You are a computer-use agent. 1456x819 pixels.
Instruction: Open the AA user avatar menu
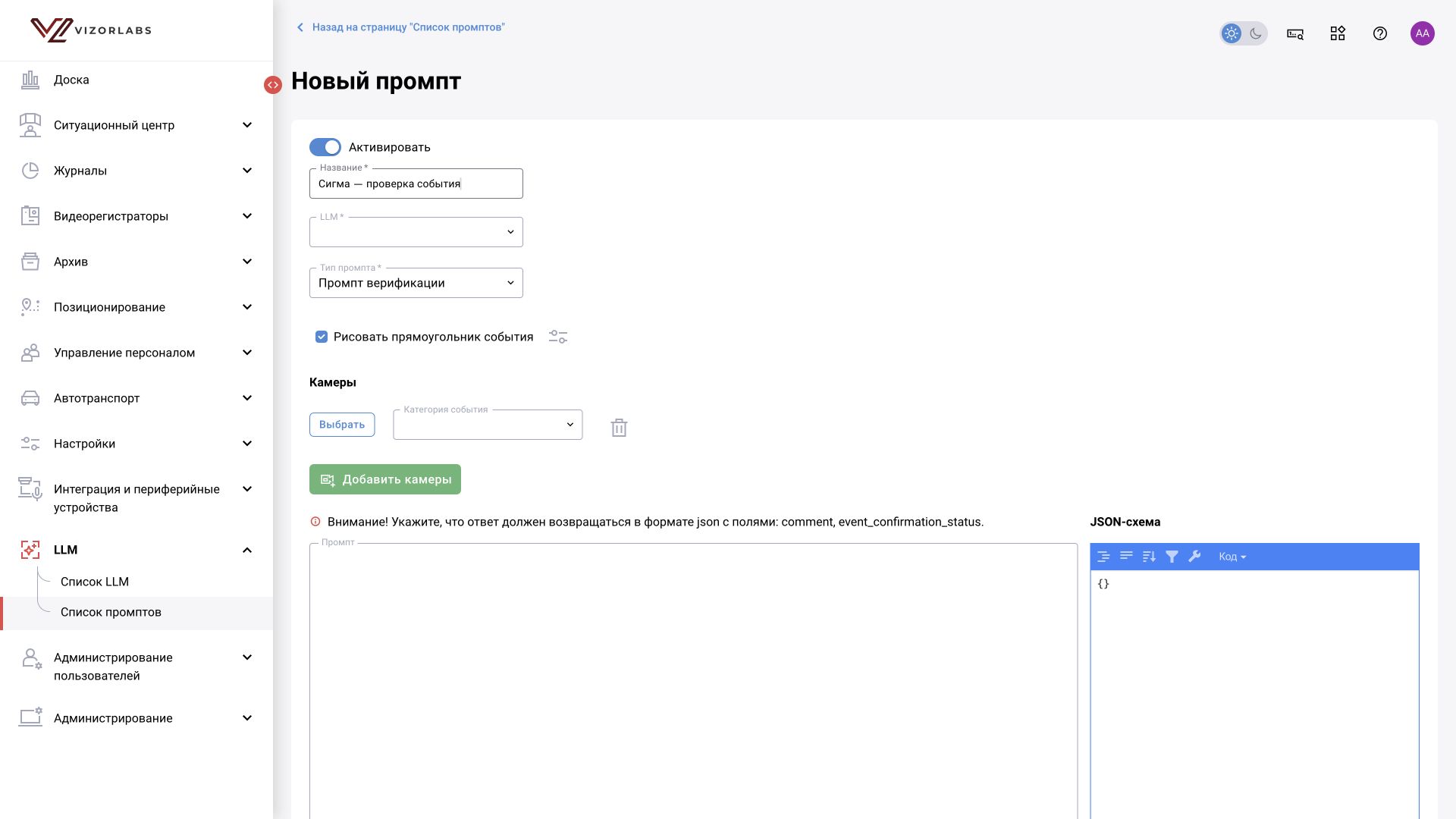(x=1423, y=33)
